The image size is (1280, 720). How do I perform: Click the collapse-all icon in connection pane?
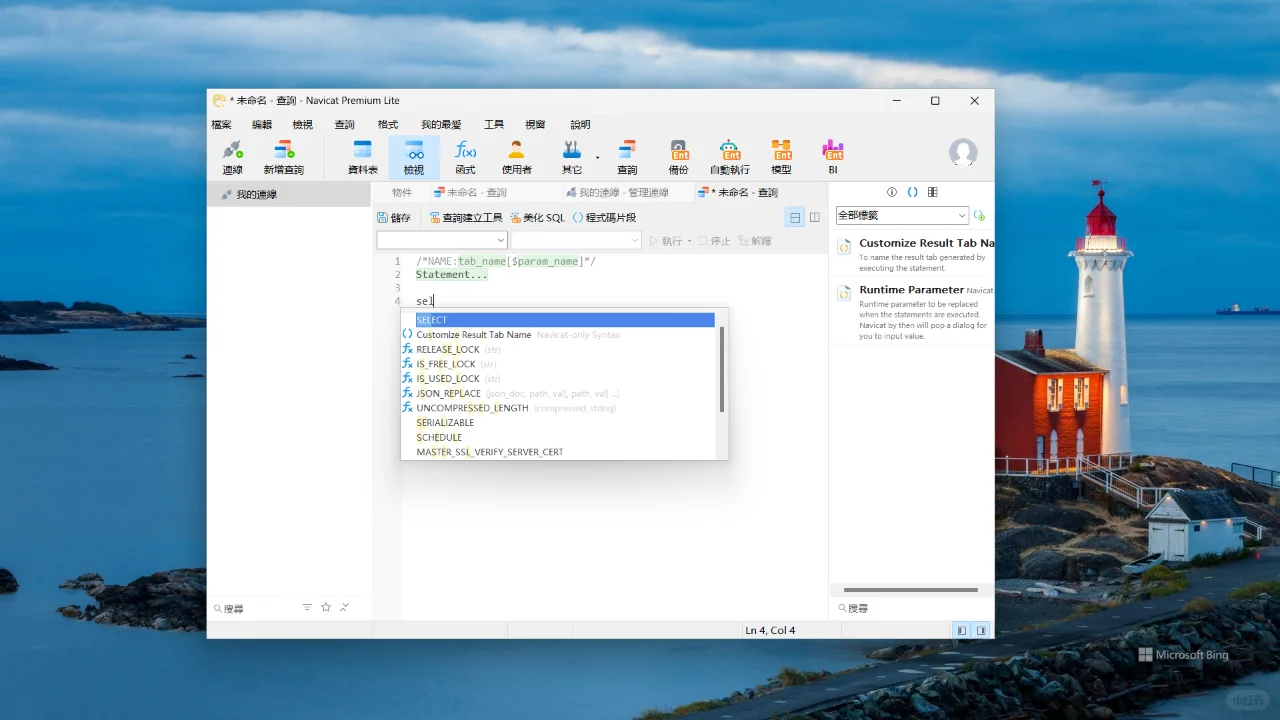point(345,607)
